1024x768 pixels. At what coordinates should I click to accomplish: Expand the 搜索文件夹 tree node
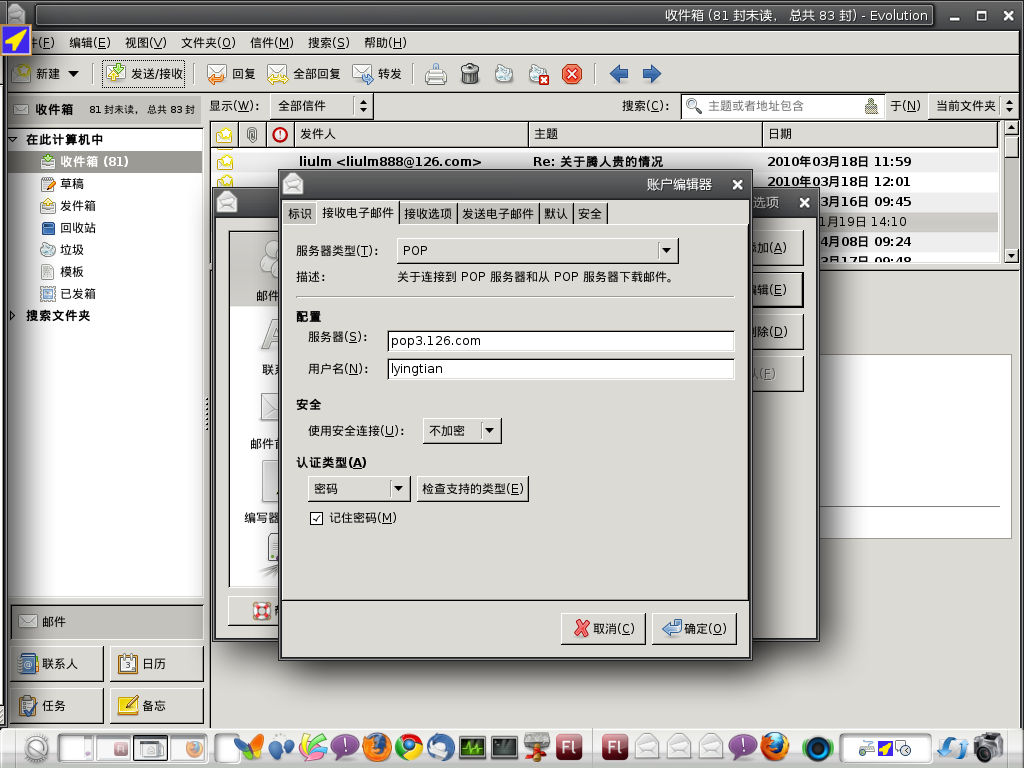point(12,315)
